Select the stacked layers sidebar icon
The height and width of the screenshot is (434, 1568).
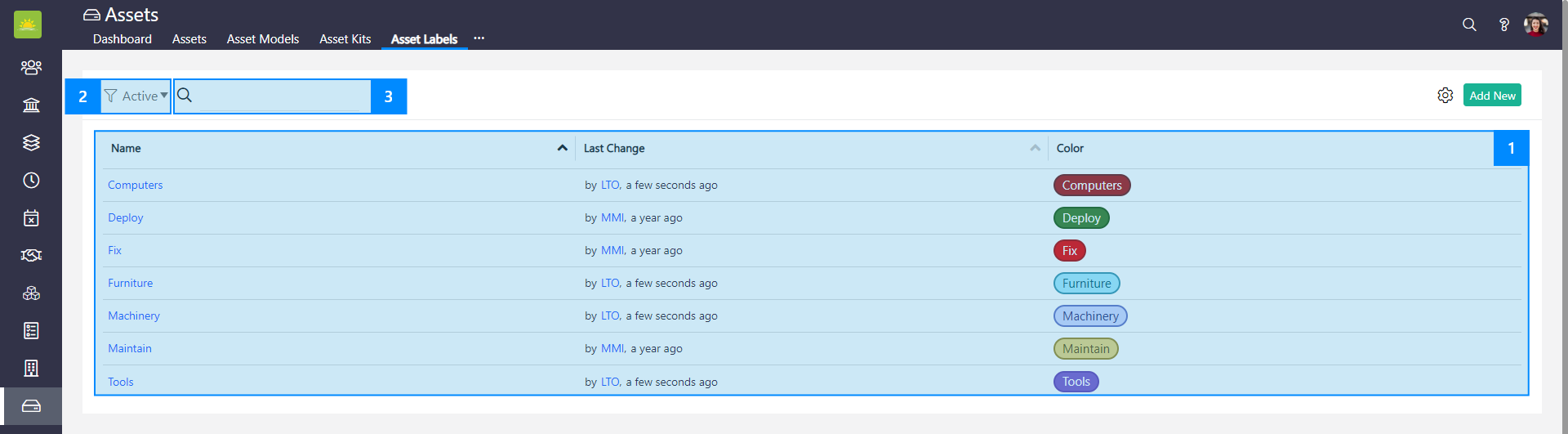[31, 142]
